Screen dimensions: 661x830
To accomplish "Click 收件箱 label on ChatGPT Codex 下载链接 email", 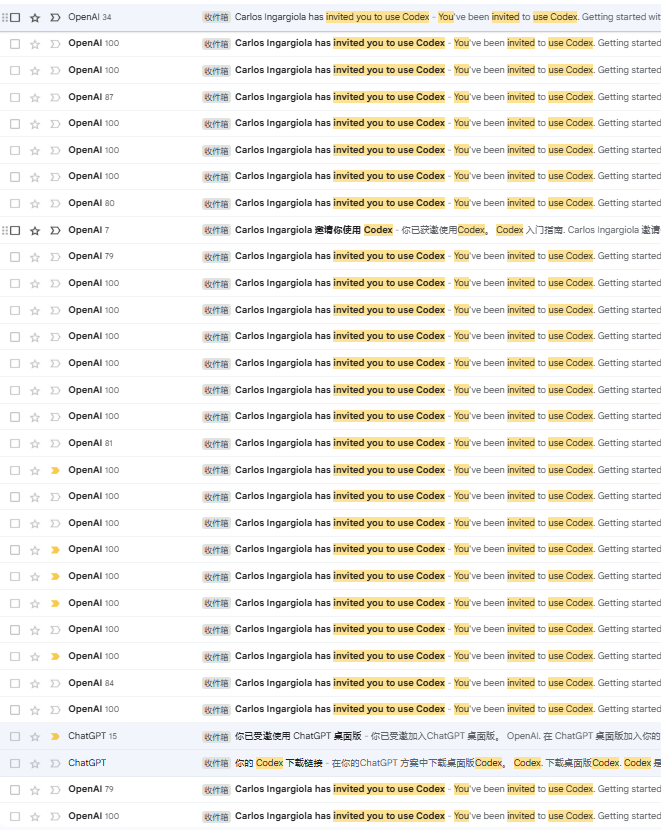I will point(216,763).
